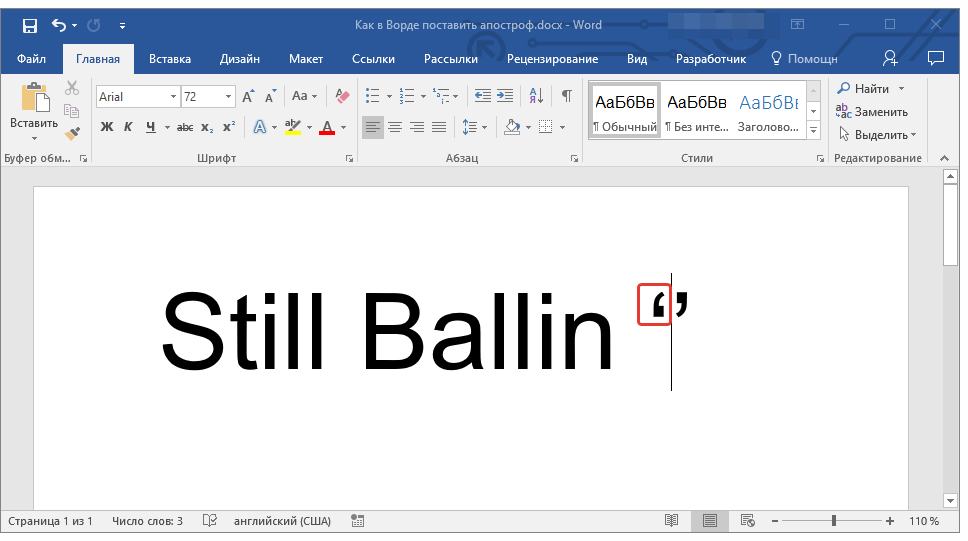This screenshot has width=968, height=541.
Task: Click the Помощн tell-me box
Action: click(x=804, y=59)
